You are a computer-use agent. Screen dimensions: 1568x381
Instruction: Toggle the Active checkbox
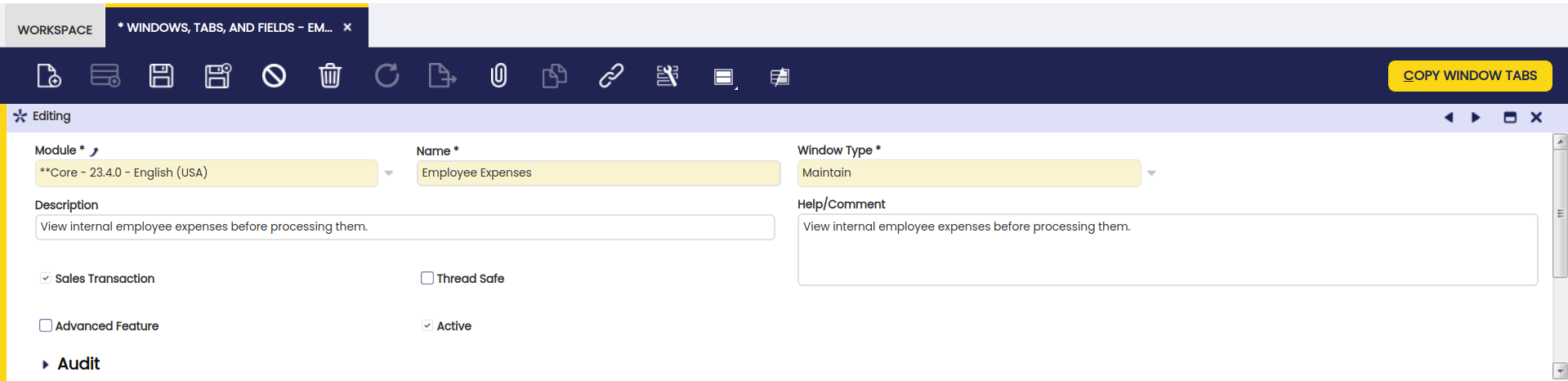click(x=427, y=325)
